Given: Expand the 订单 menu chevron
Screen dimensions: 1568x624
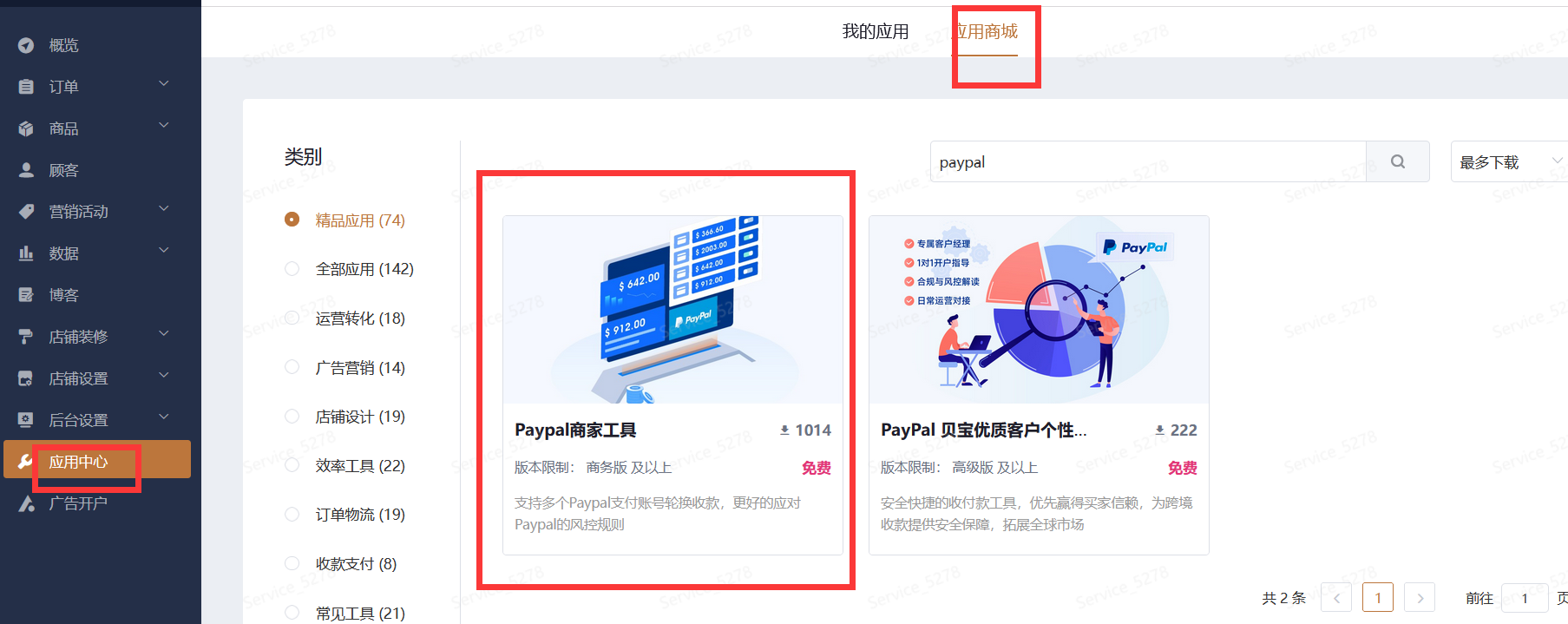Looking at the screenshot, I should pos(164,84).
